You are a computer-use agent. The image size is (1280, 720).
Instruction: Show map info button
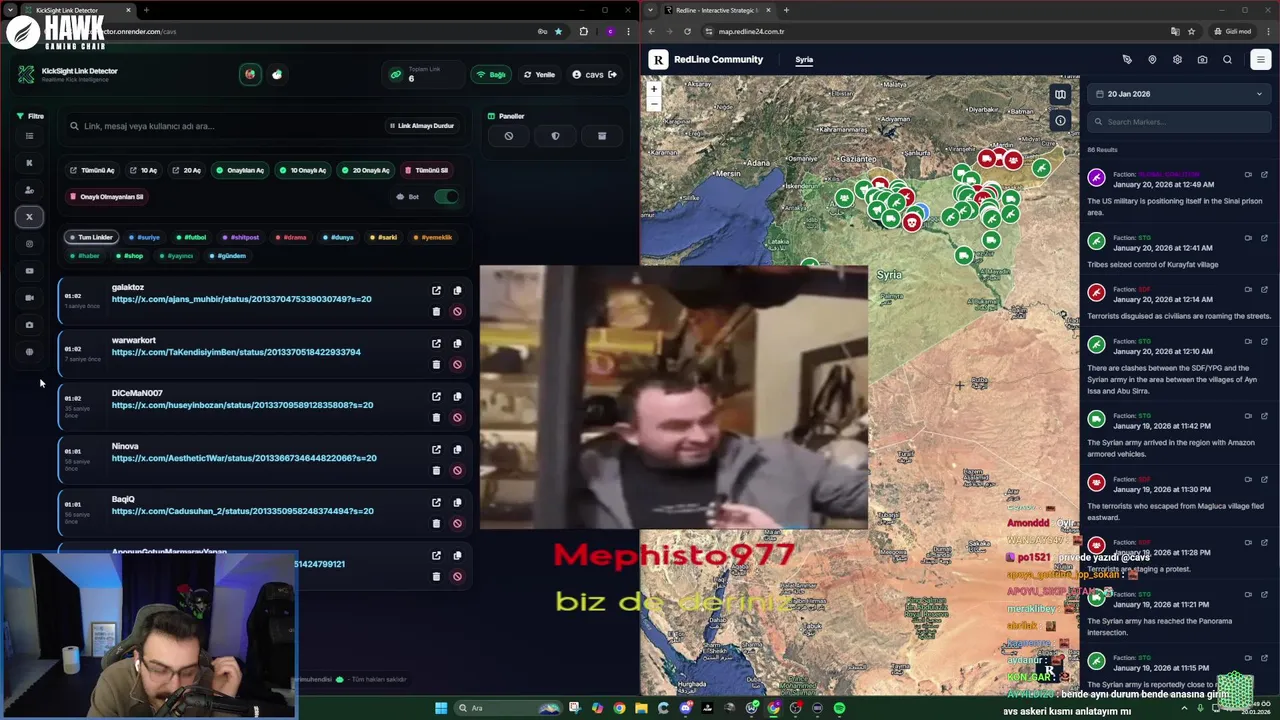pyautogui.click(x=1060, y=121)
